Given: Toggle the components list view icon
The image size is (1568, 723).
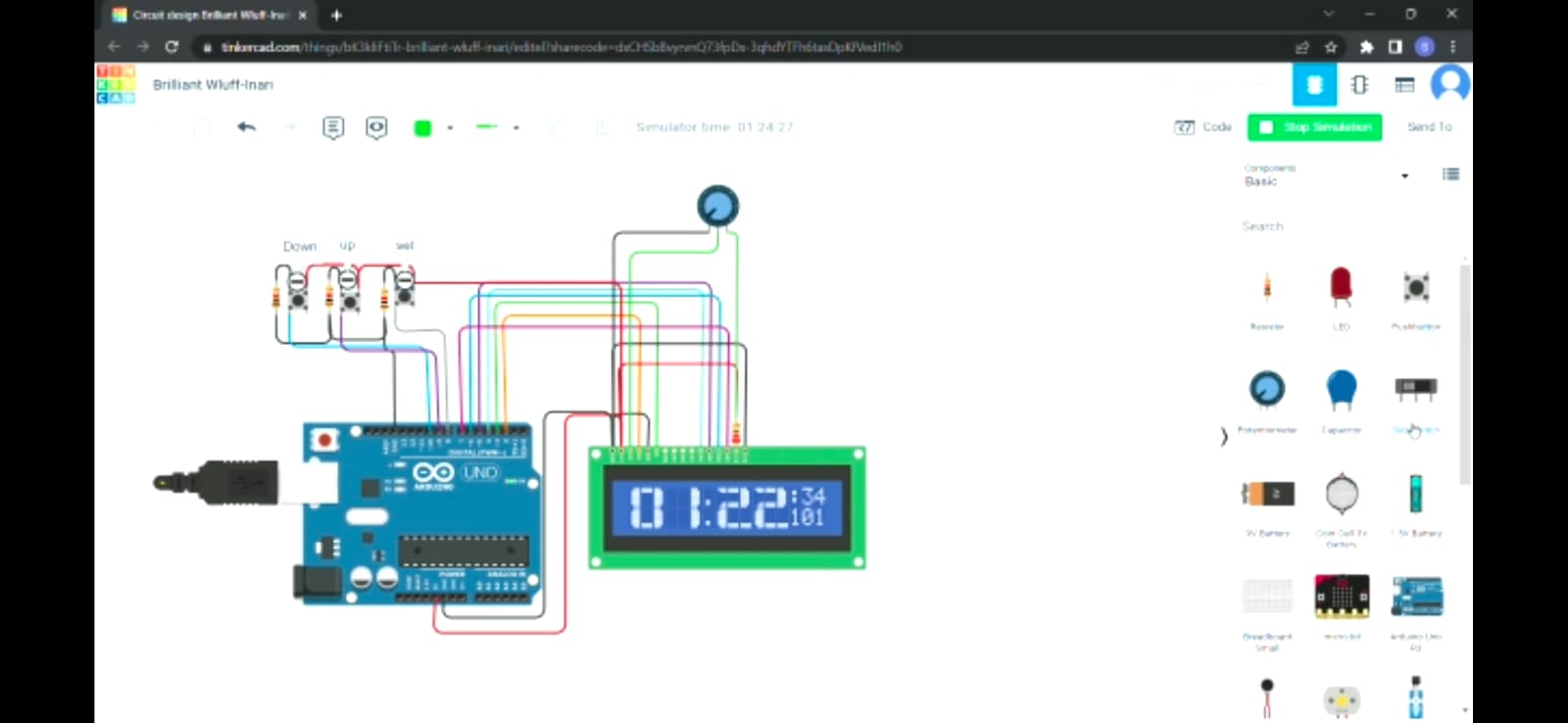Looking at the screenshot, I should click(1450, 174).
